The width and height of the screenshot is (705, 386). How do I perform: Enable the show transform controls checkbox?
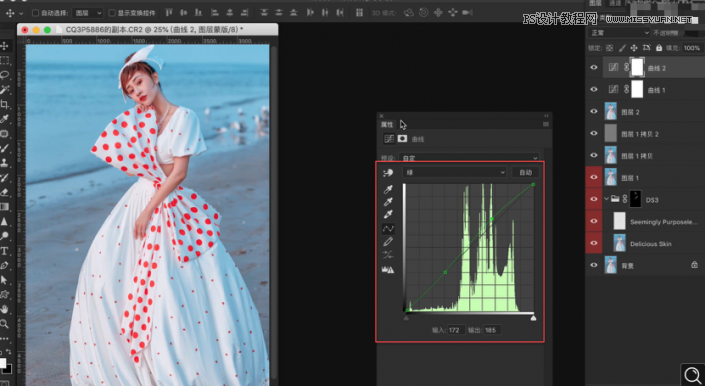[112, 13]
